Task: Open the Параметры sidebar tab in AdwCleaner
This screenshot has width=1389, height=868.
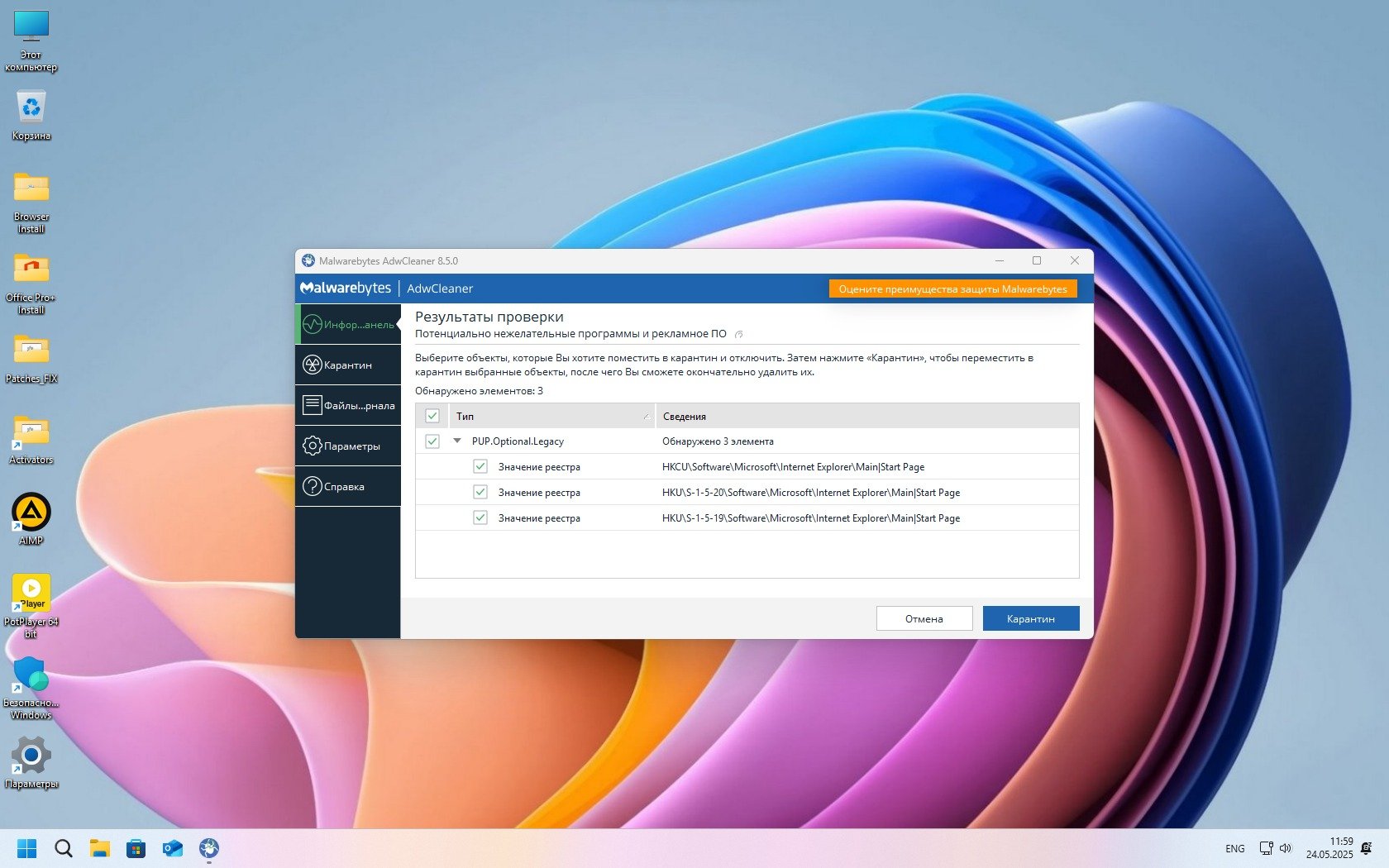Action: (348, 446)
